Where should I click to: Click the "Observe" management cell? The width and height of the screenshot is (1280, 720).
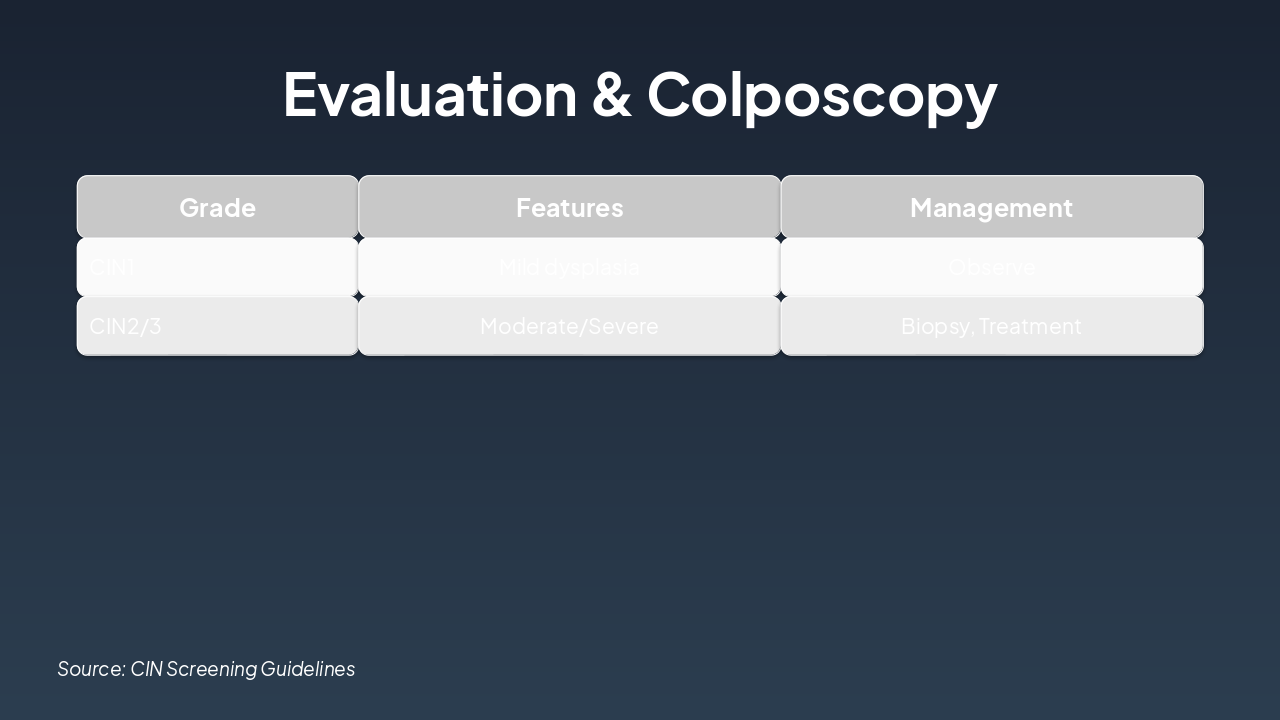[x=991, y=267]
